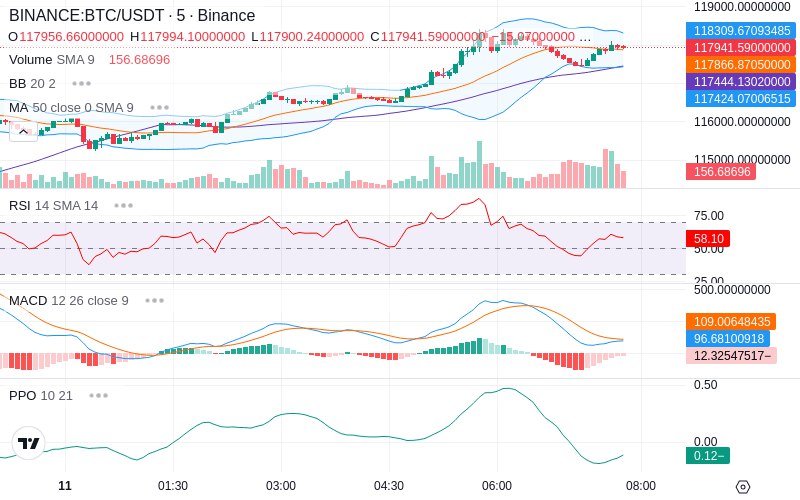Click the RSI 14 SMA 14 legend label
The height and width of the screenshot is (500, 800).
(x=54, y=206)
